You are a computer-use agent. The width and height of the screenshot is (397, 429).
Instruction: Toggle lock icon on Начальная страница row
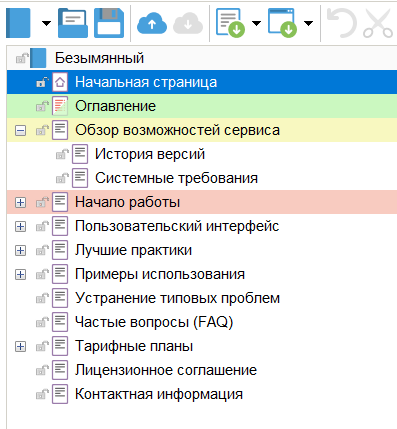pos(42,82)
